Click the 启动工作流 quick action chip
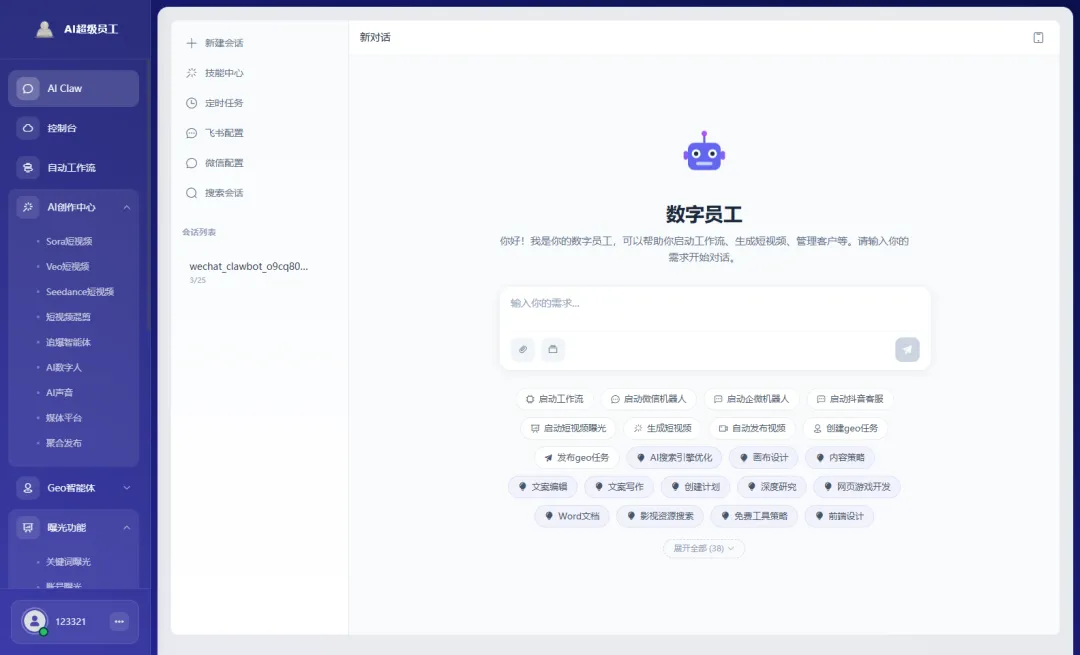Screen dimensions: 1080x655 tap(555, 398)
